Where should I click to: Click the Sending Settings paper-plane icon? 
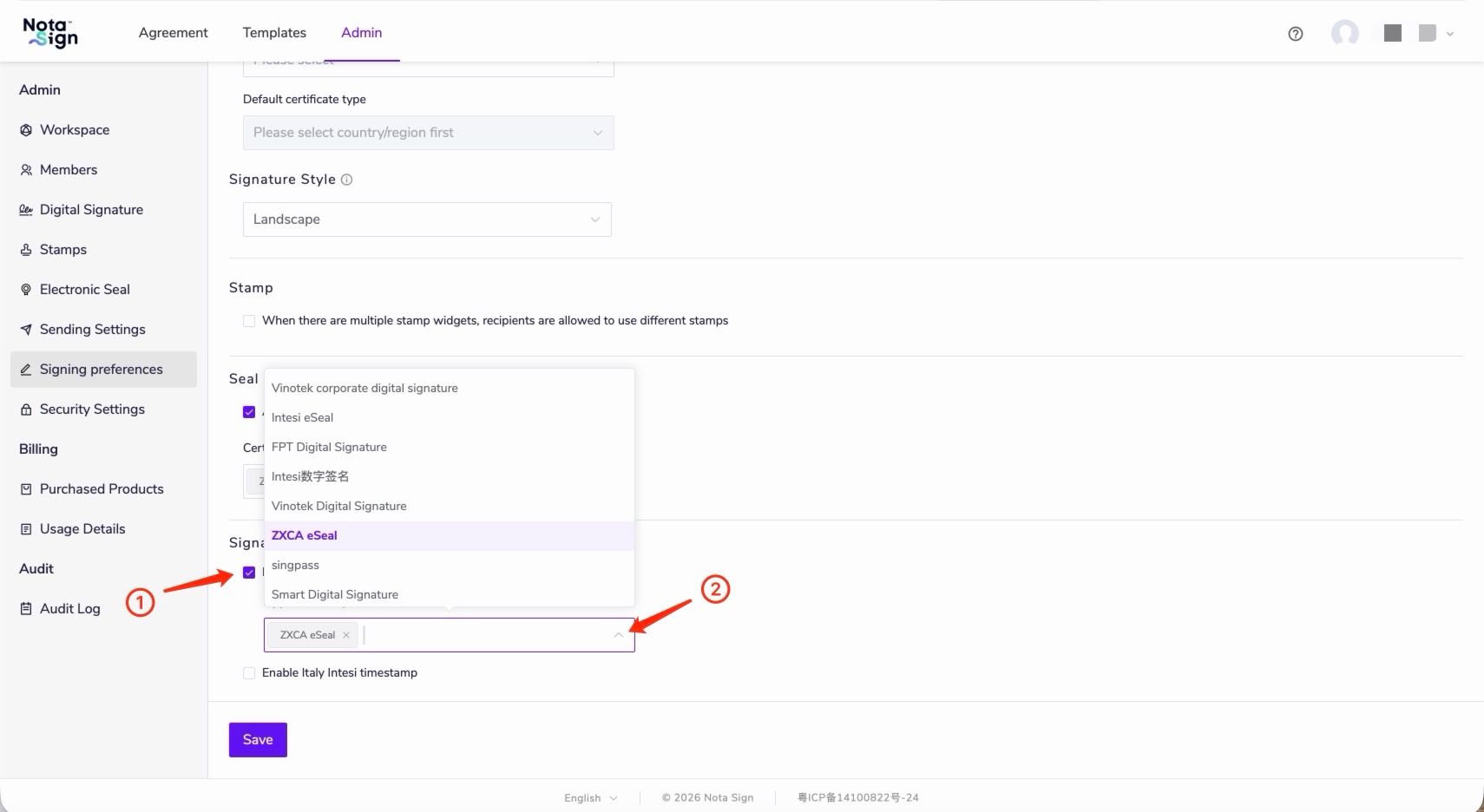tap(26, 330)
